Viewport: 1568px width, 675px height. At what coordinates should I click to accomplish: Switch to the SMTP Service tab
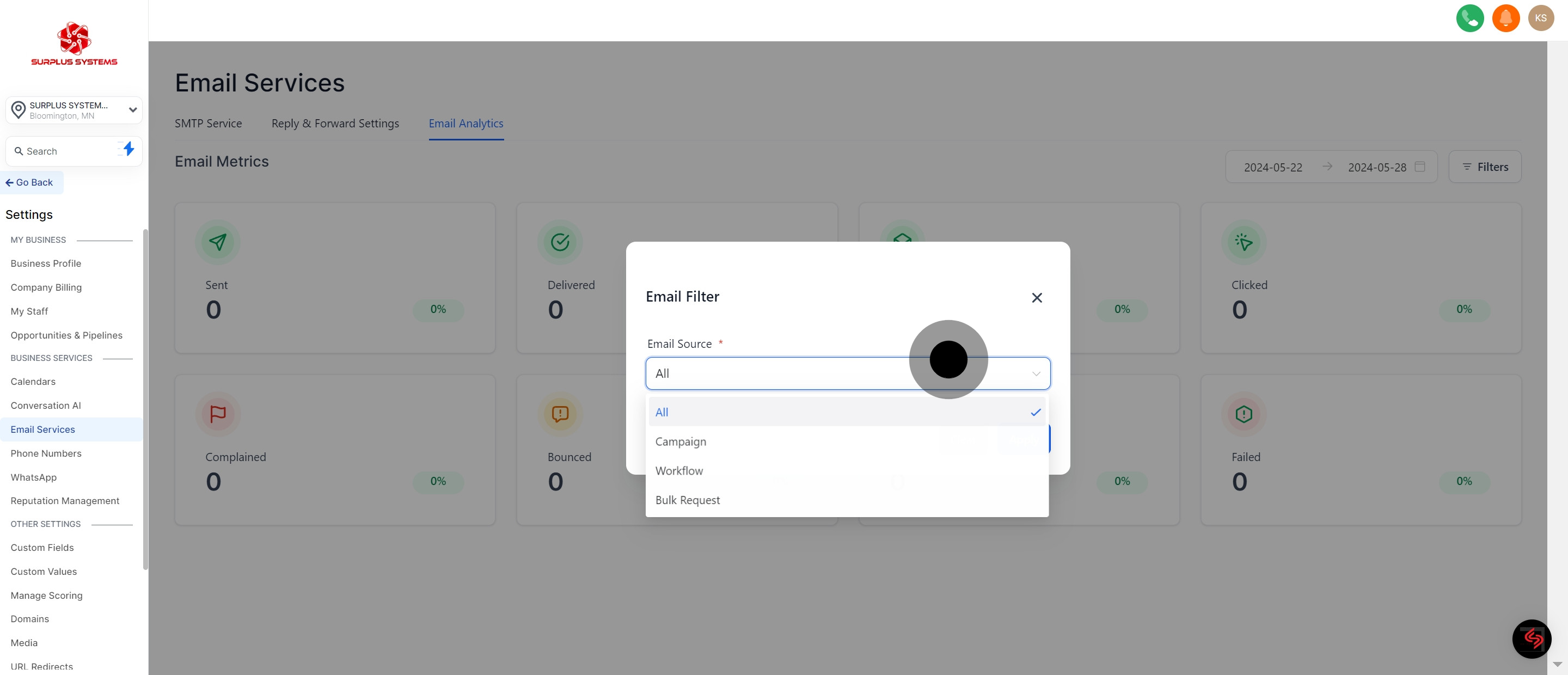coord(208,124)
